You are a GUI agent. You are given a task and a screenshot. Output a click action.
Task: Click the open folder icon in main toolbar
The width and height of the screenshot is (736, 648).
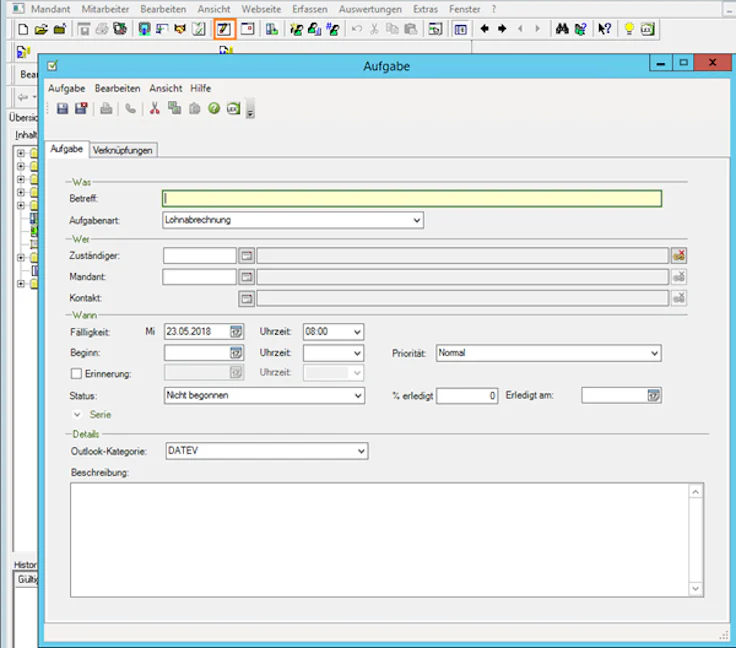(x=41, y=29)
